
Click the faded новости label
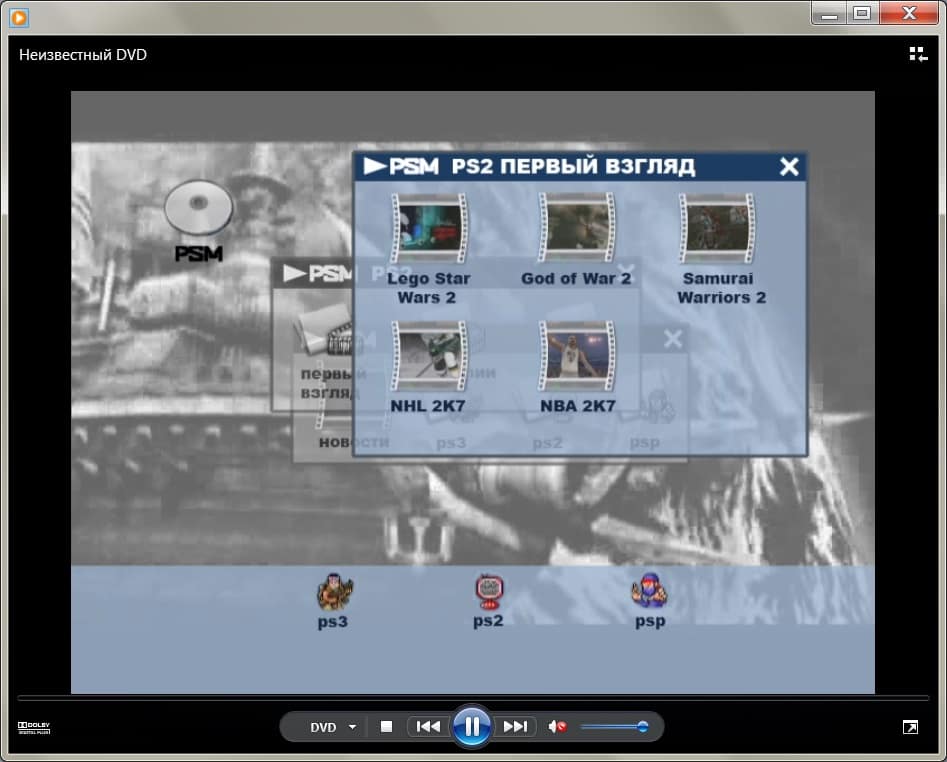point(354,442)
